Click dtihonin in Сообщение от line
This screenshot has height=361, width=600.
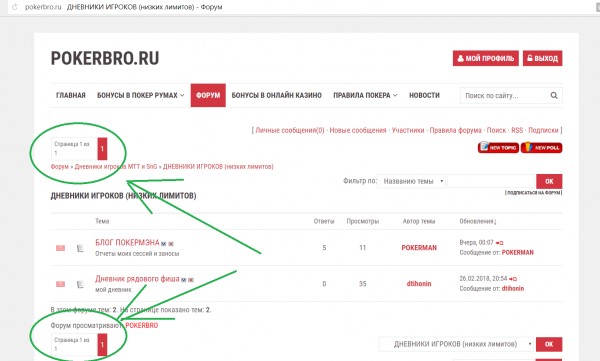point(513,289)
